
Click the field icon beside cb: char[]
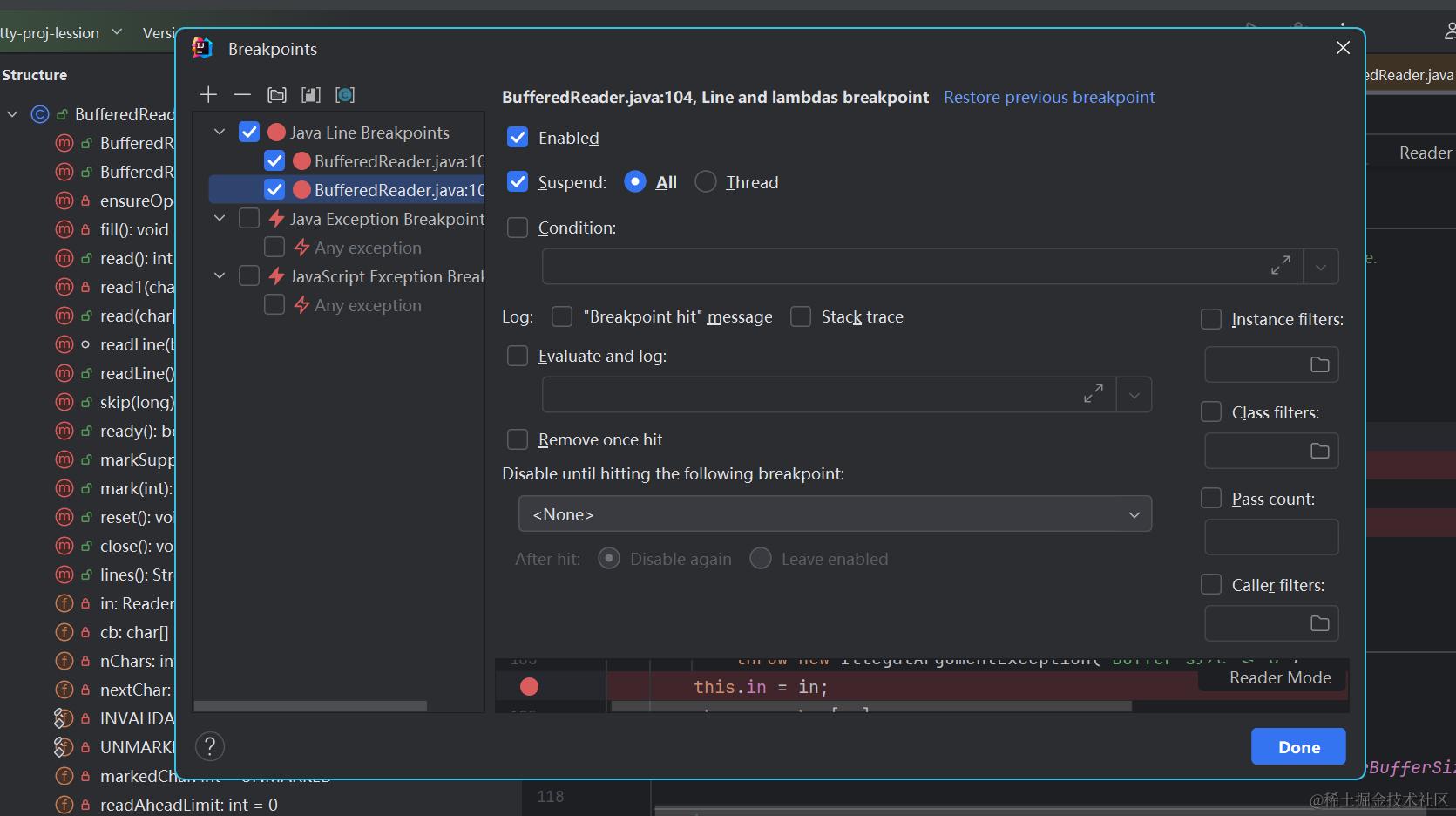(64, 632)
